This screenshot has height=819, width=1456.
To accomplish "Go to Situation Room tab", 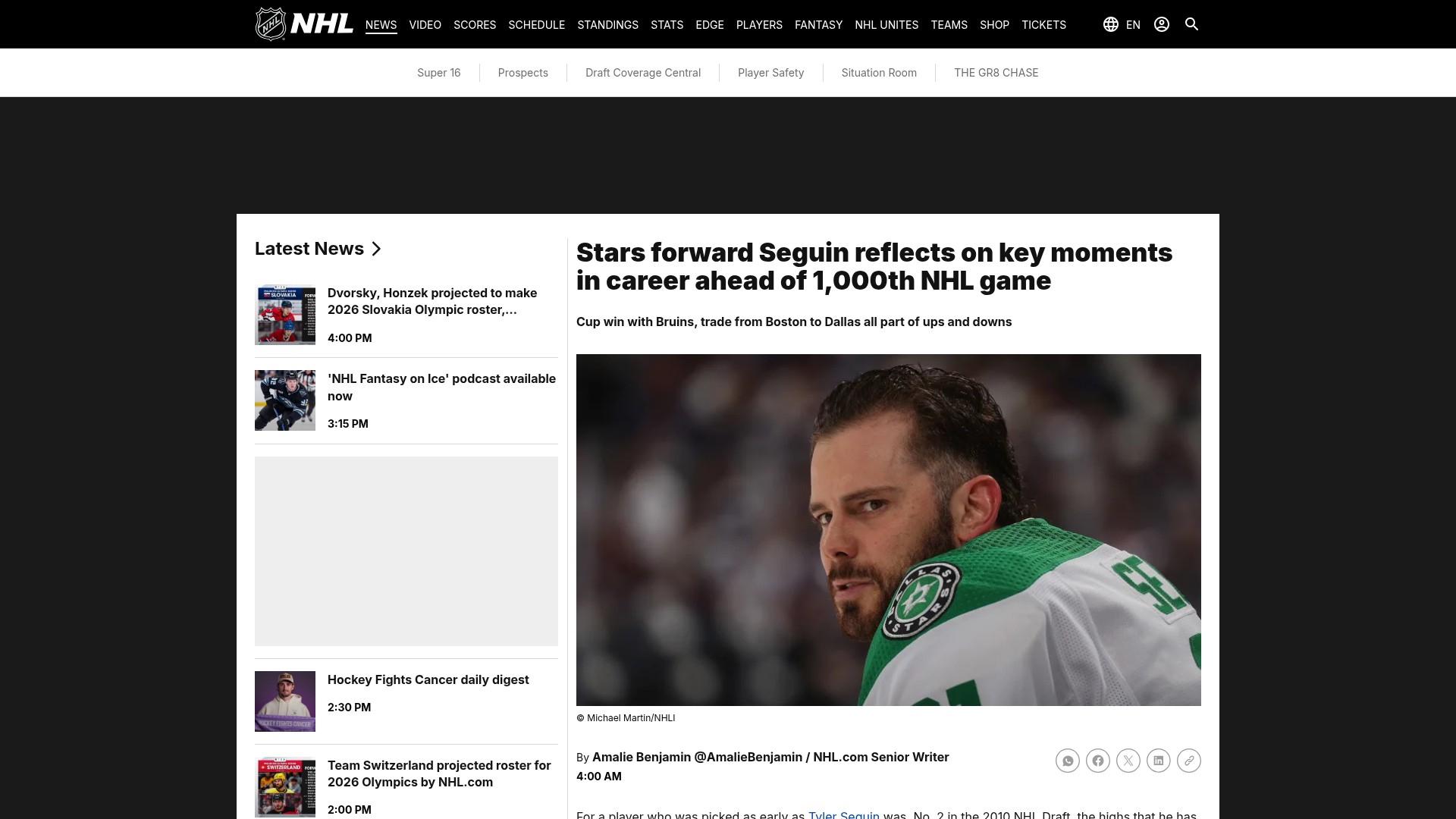I will coord(879,73).
